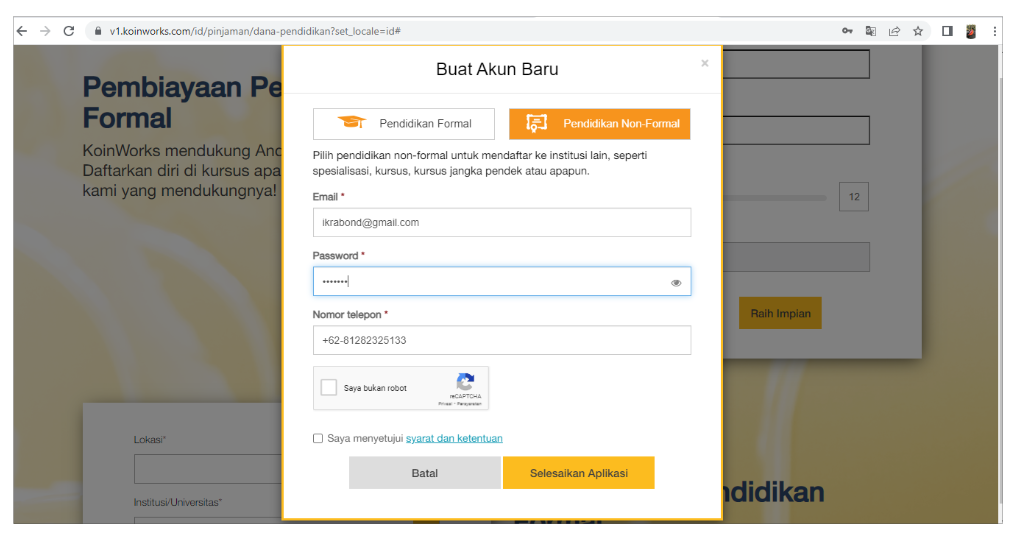This screenshot has height=545, width=1016.
Task: Reload the page with the refresh icon
Action: click(x=69, y=31)
